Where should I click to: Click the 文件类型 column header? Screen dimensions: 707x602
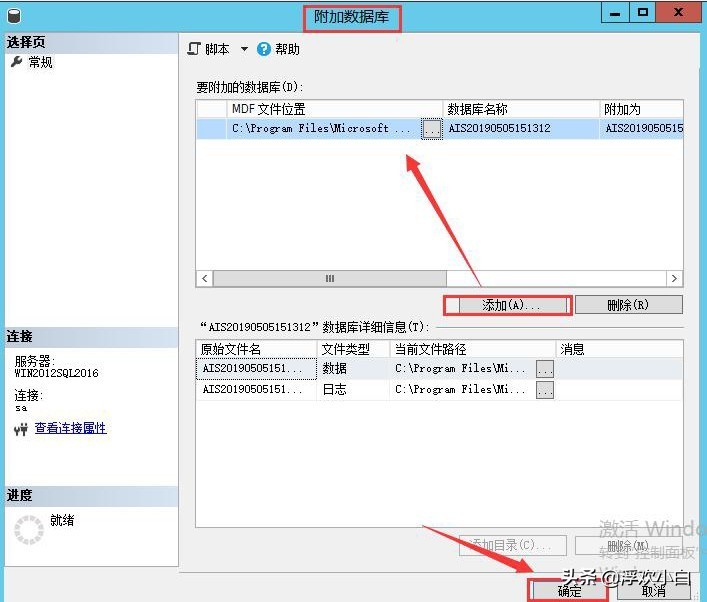point(354,349)
